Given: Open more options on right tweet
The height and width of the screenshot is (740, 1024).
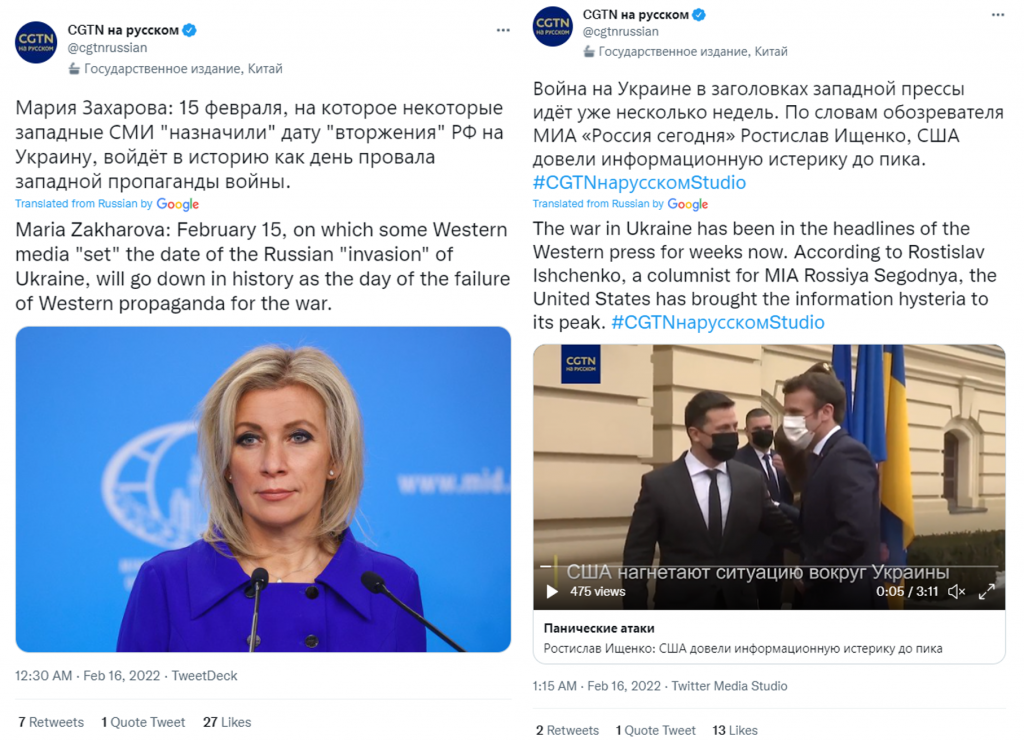Looking at the screenshot, I should pyautogui.click(x=998, y=14).
